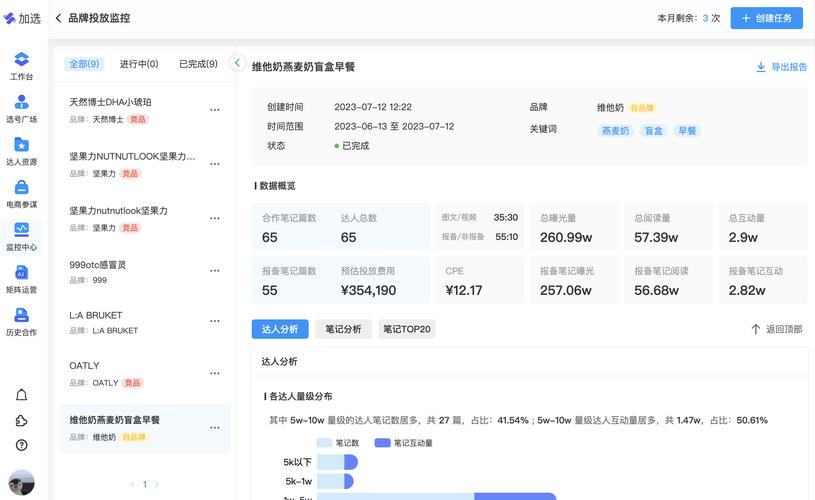Screen dimensions: 815x500
Task: Open more options for OATLY task
Action: [x=214, y=374]
